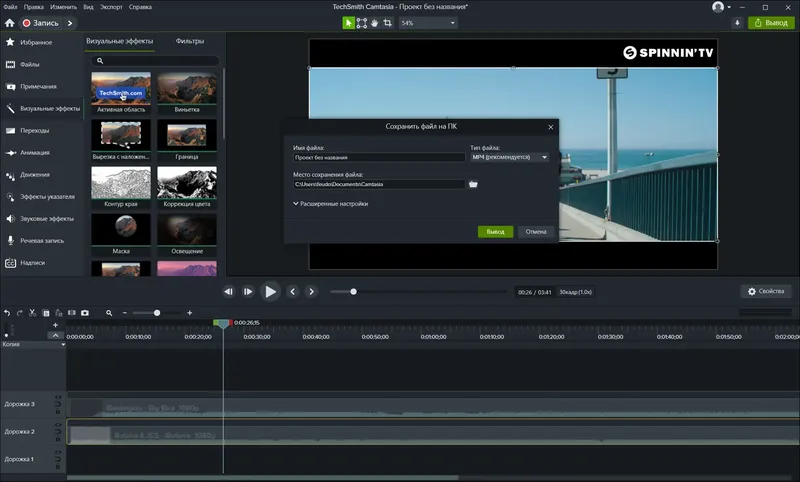Click the camera snapshot icon above timeline
The image size is (800, 482).
[x=85, y=313]
